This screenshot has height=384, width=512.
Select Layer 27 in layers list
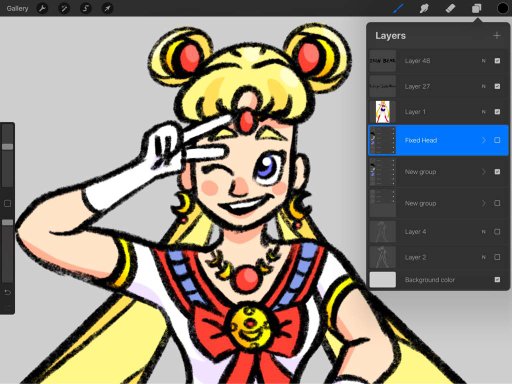pyautogui.click(x=438, y=86)
